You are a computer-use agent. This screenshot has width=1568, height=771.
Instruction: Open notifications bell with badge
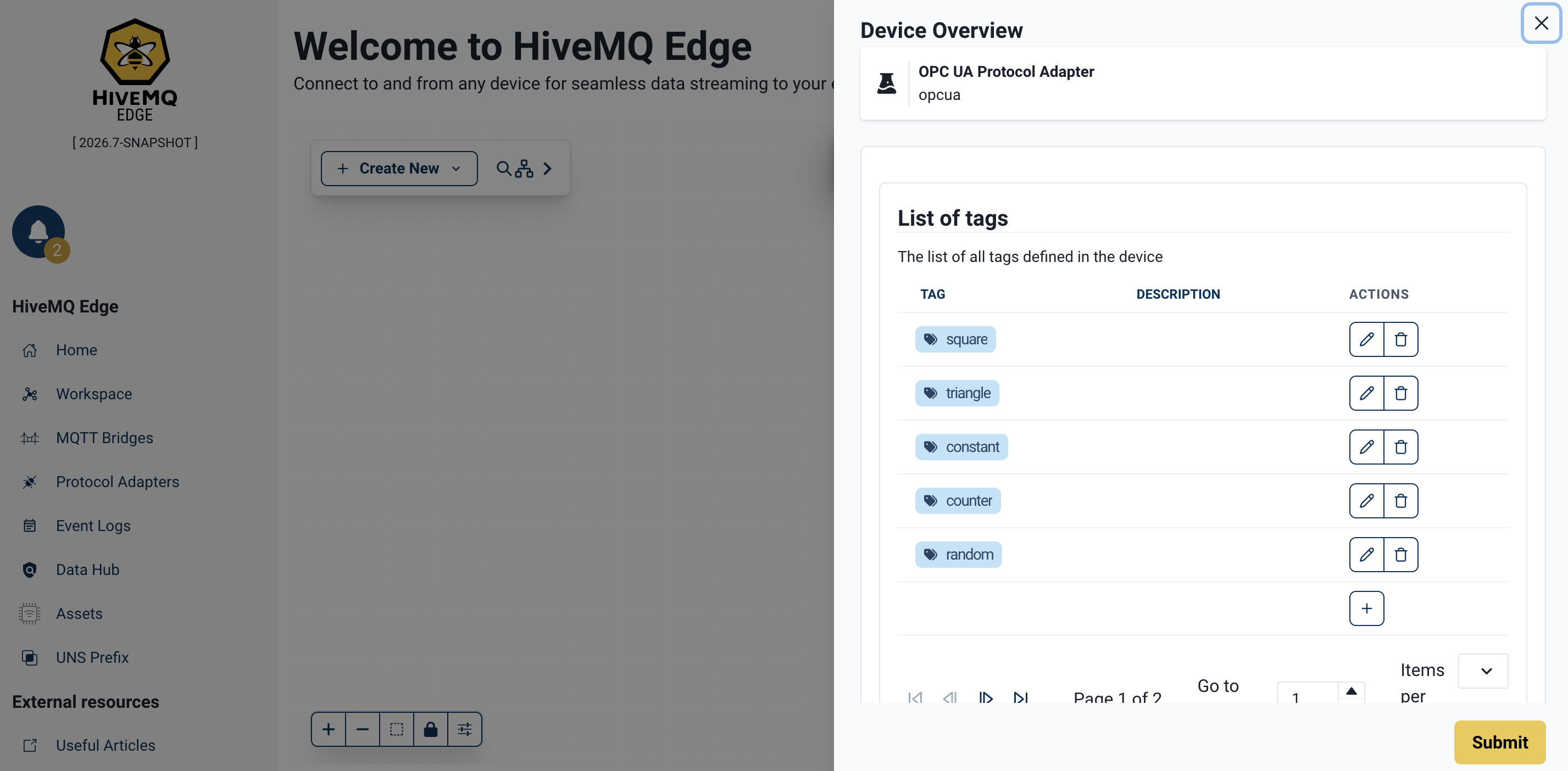pos(39,232)
